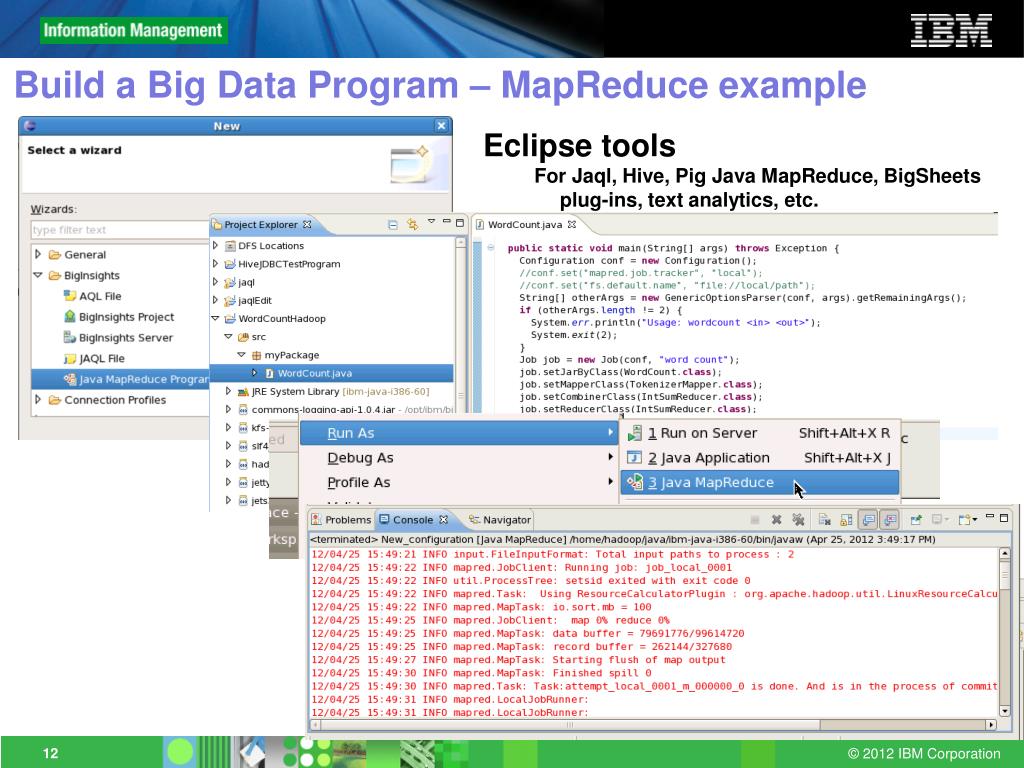Switch to Problems tab

[341, 520]
